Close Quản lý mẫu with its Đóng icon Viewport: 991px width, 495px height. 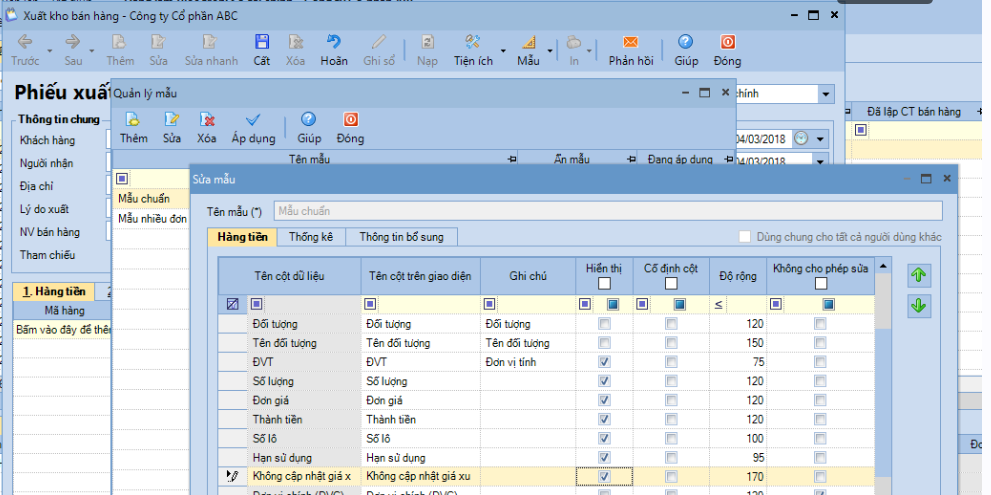click(350, 119)
